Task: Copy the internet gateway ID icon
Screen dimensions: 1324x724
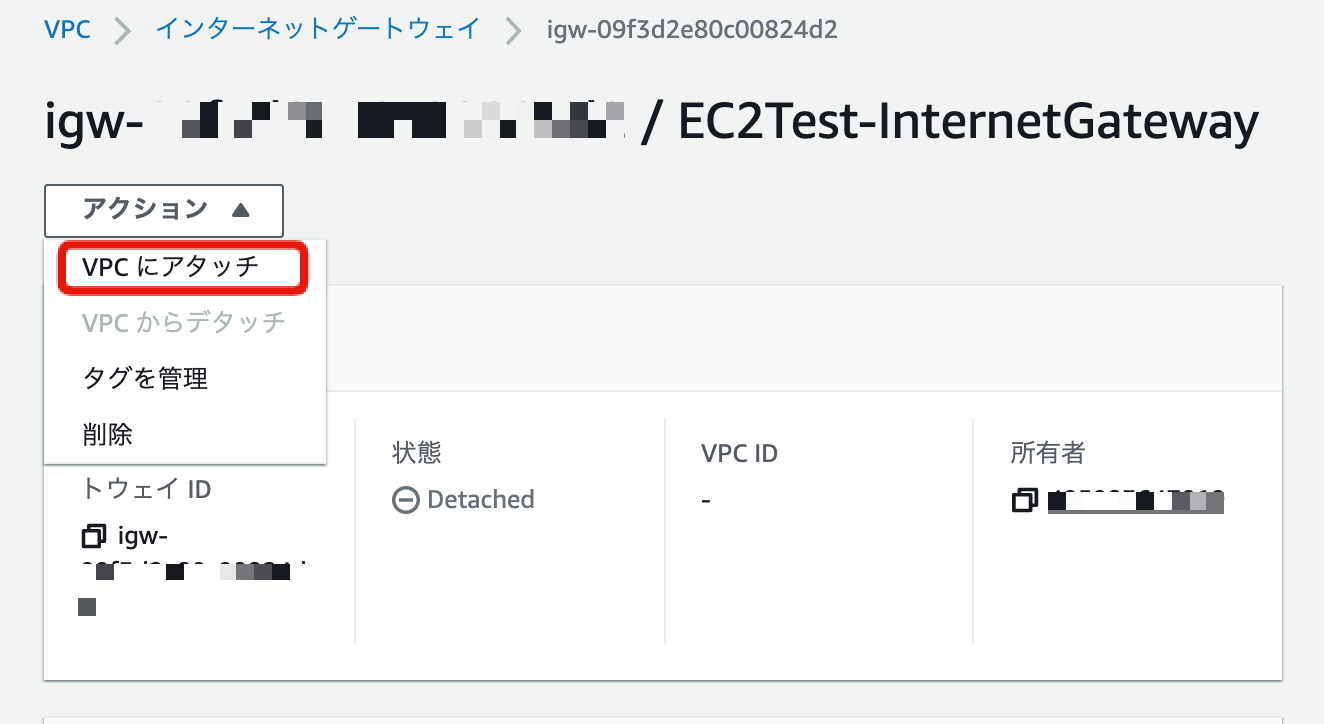Action: 93,537
